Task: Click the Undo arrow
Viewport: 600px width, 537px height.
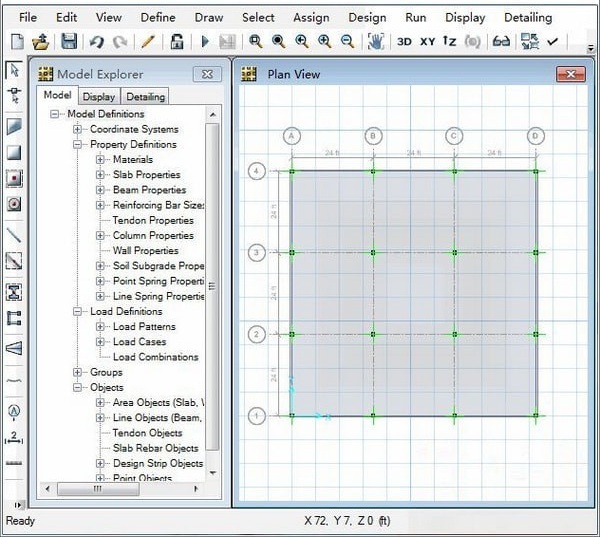Action: click(x=96, y=41)
